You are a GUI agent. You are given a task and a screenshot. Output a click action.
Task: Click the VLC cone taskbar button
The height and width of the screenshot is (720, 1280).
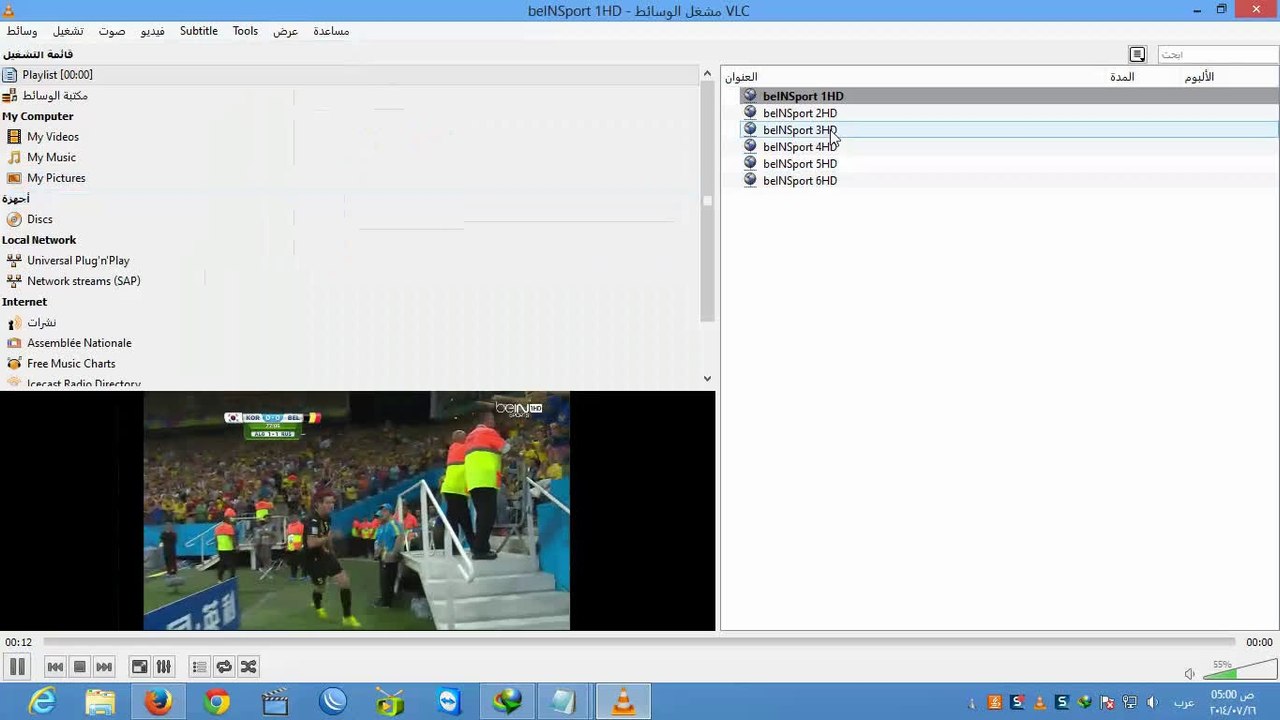click(623, 702)
